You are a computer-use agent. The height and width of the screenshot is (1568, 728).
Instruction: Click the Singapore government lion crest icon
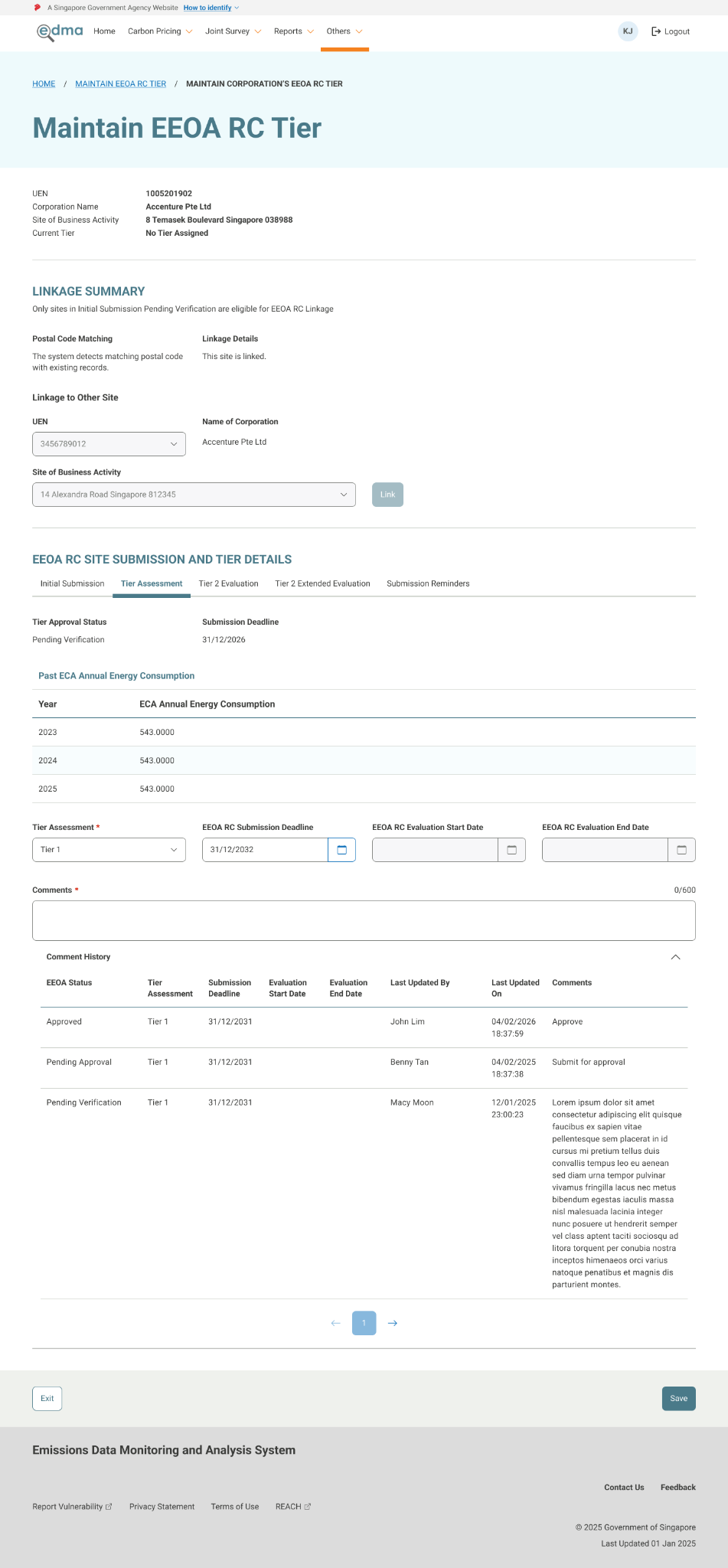38,8
